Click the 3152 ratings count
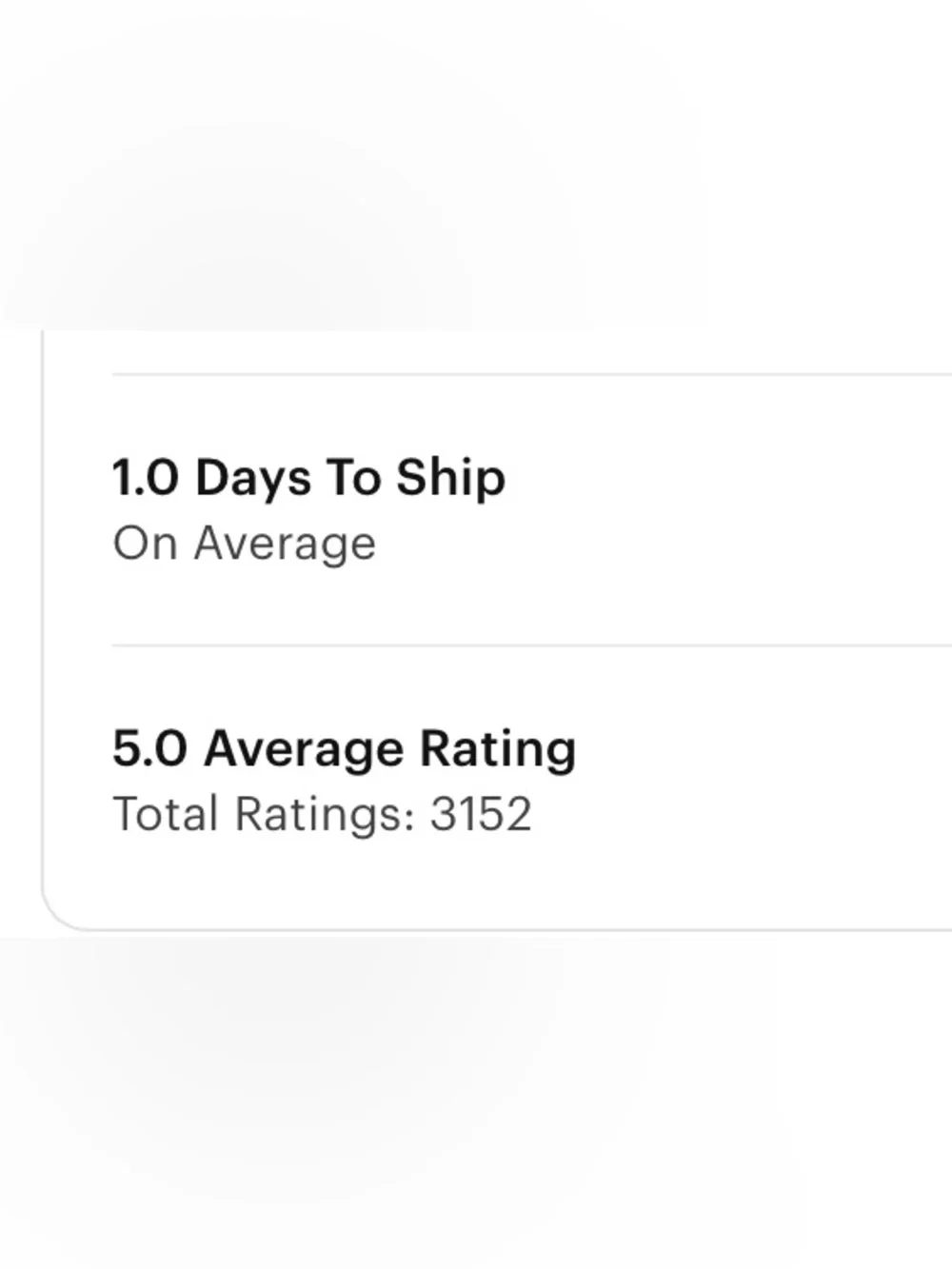The image size is (952, 1269). (x=481, y=814)
